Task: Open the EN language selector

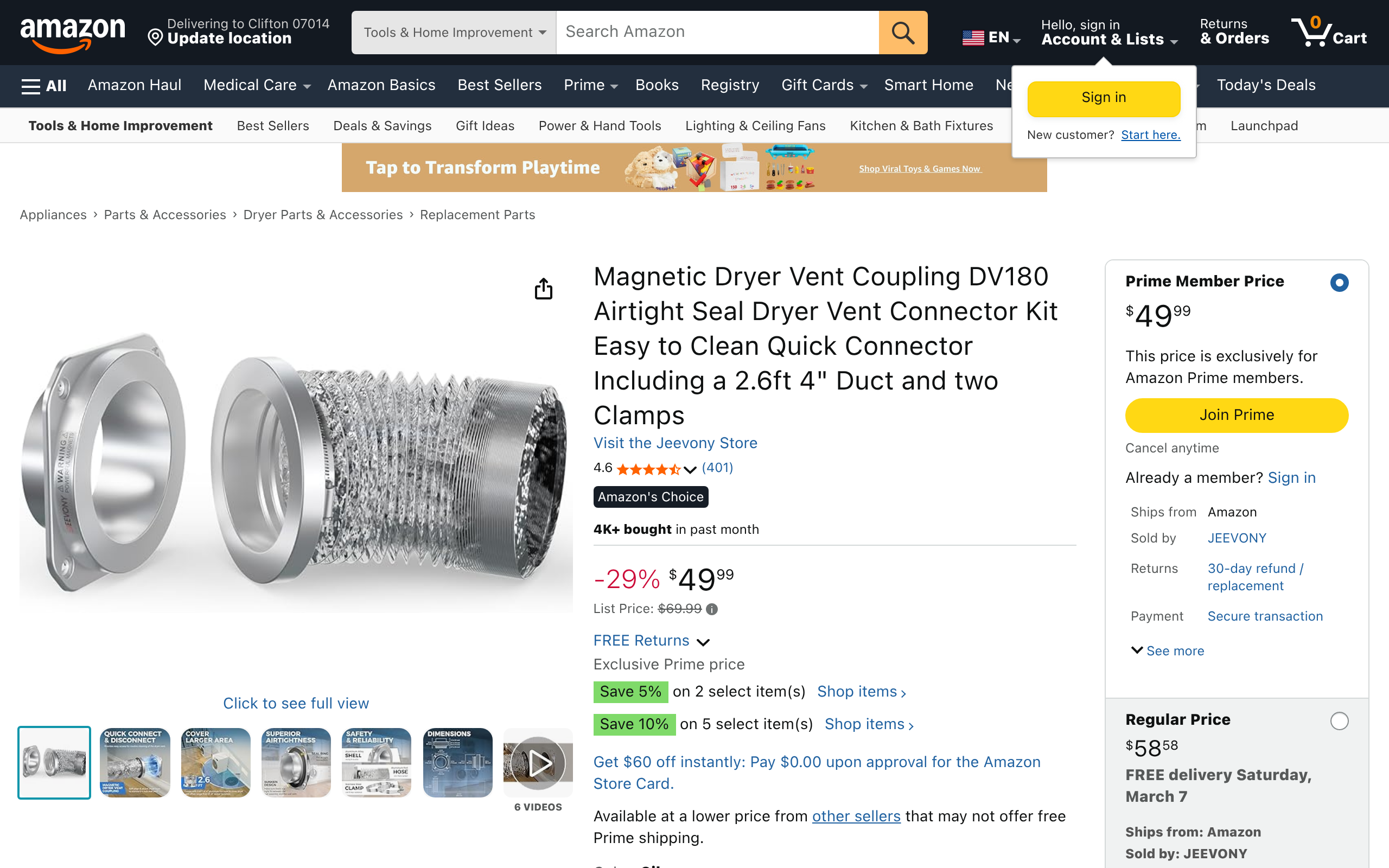Action: (x=991, y=38)
